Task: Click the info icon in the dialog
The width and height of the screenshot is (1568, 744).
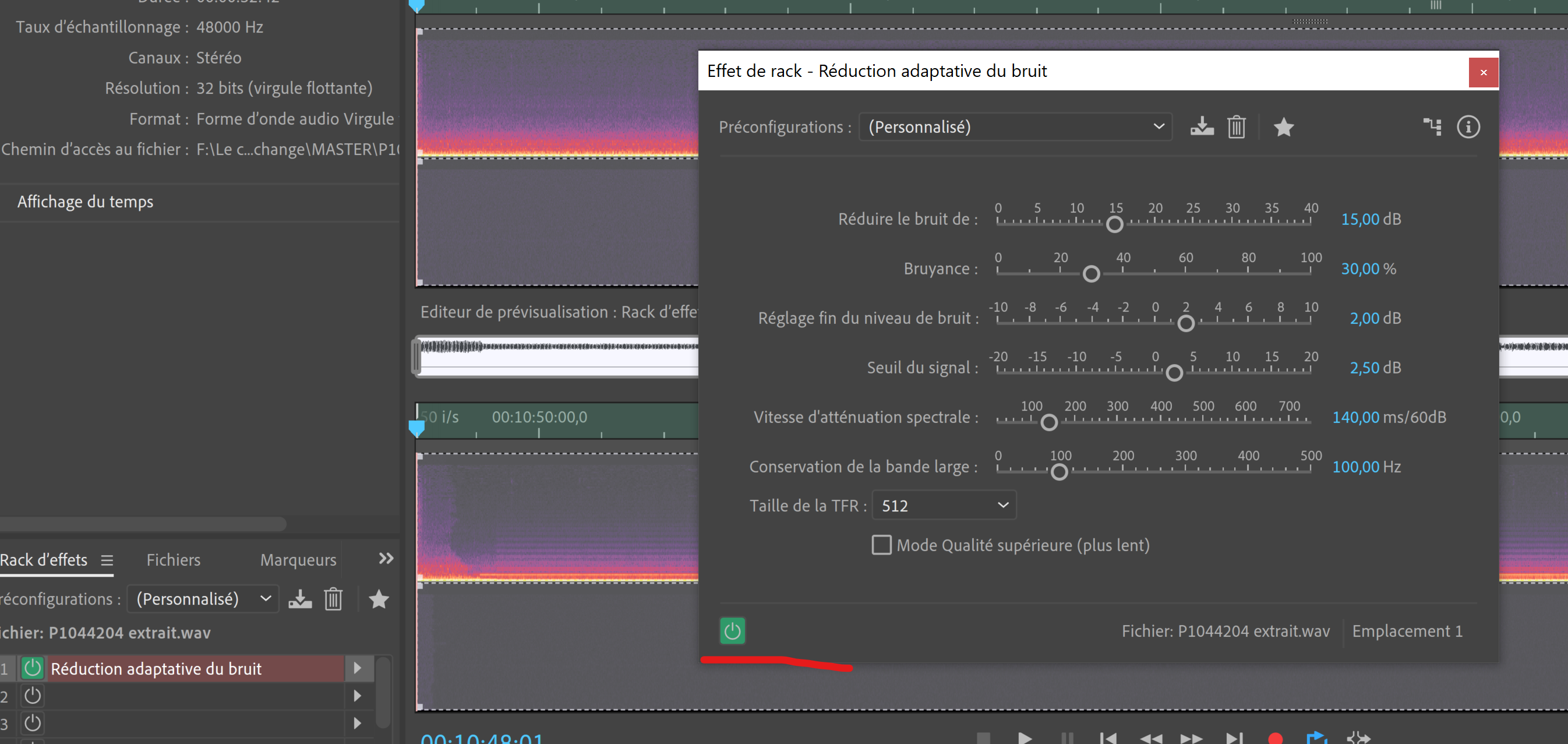Action: (x=1468, y=126)
